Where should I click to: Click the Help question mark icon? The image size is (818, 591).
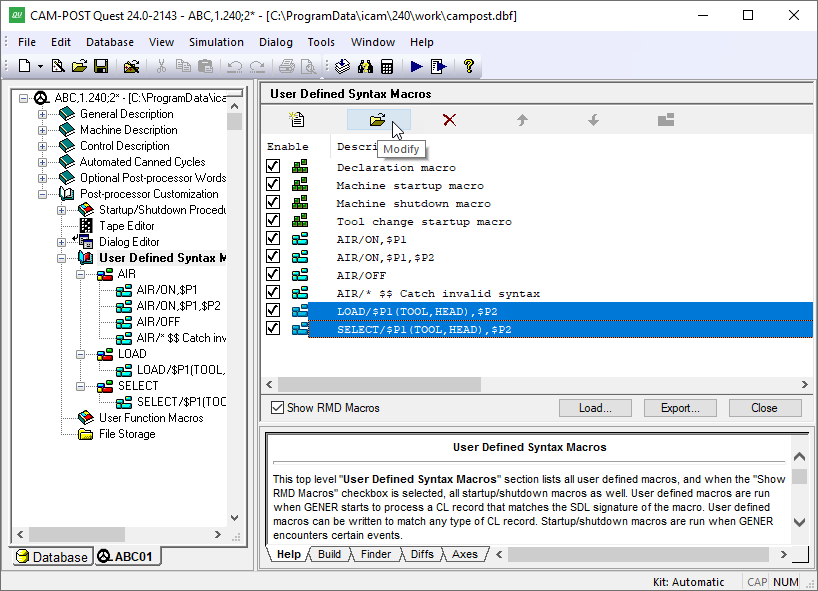tap(468, 66)
